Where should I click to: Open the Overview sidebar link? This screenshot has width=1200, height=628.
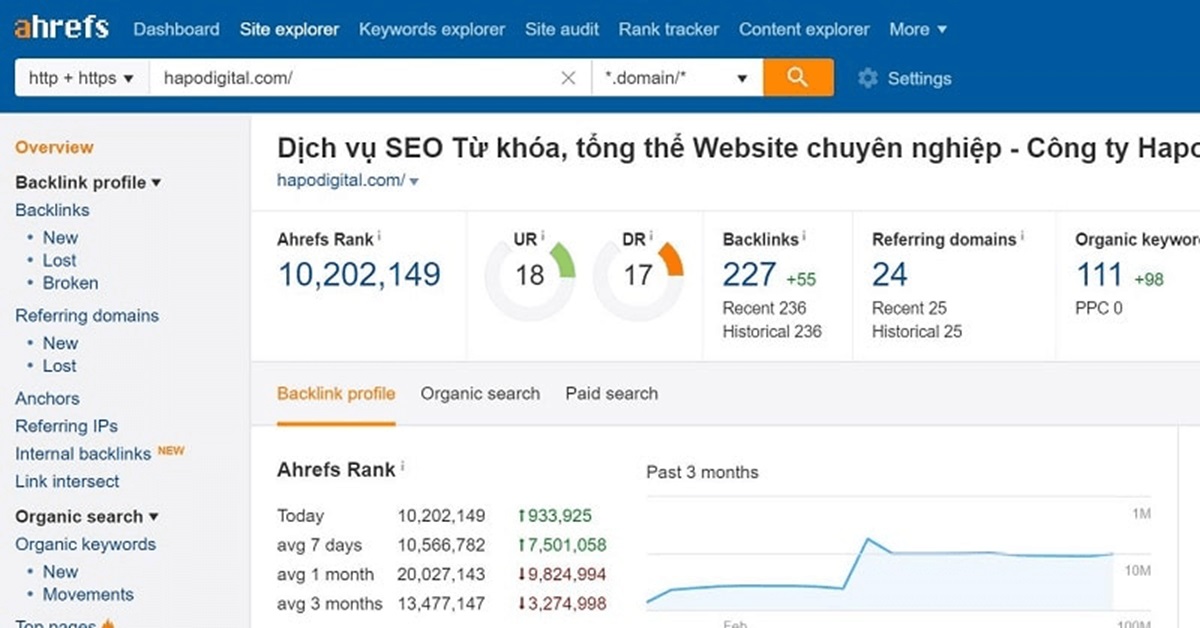tap(54, 147)
